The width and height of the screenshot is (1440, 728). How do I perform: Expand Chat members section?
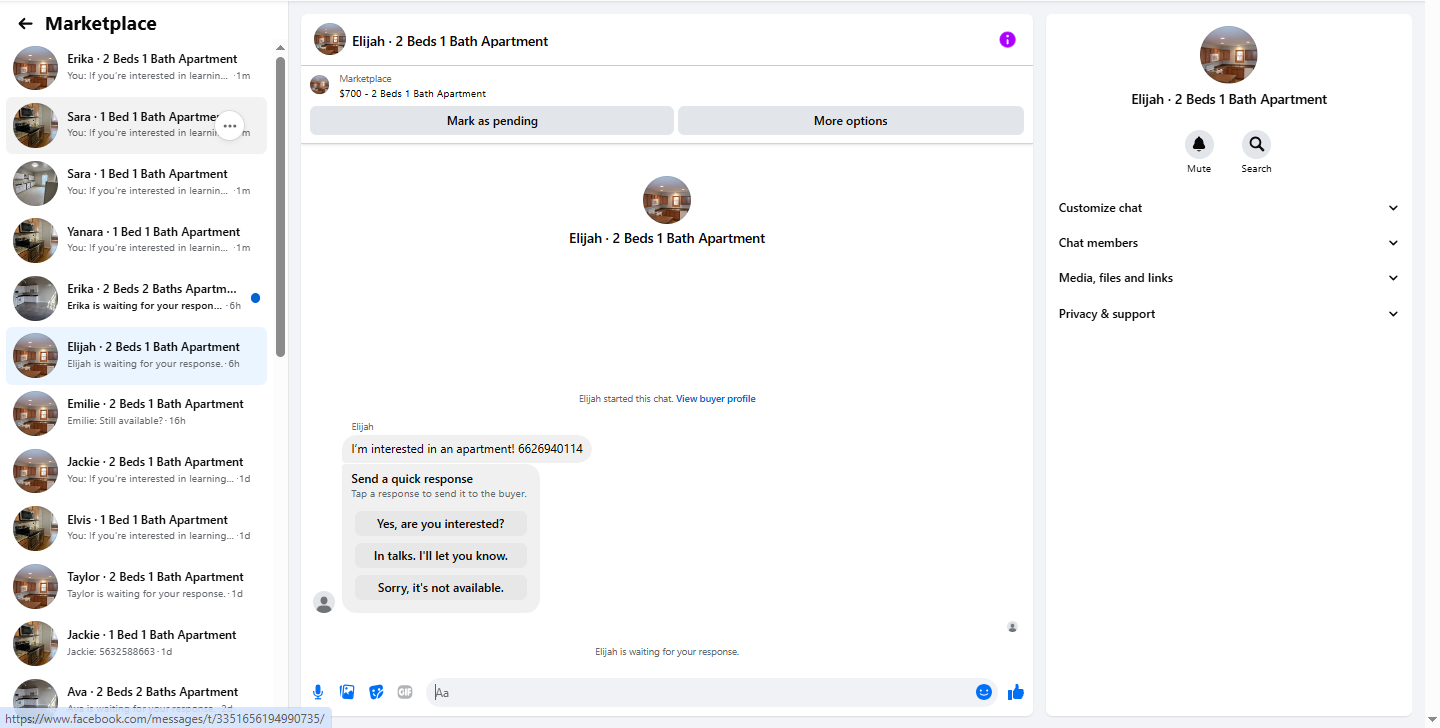click(1228, 243)
